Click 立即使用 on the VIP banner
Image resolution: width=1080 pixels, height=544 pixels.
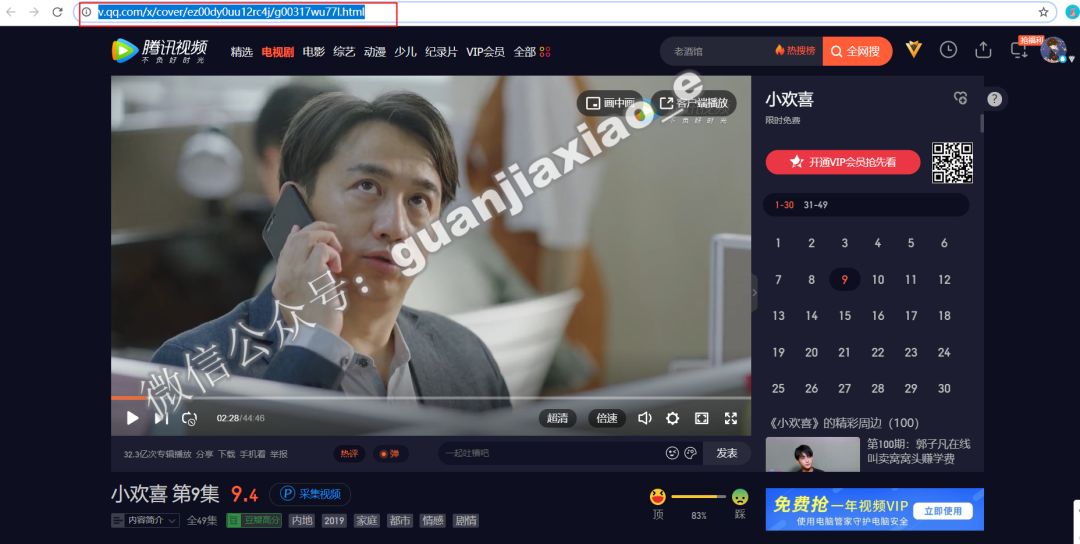(943, 511)
